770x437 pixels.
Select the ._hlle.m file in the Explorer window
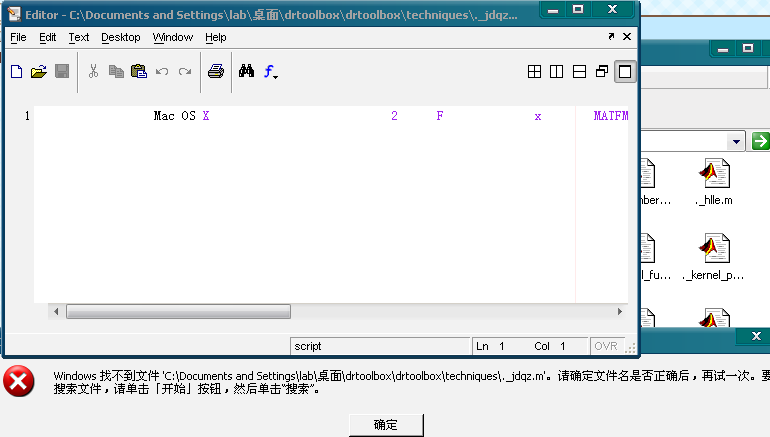715,182
